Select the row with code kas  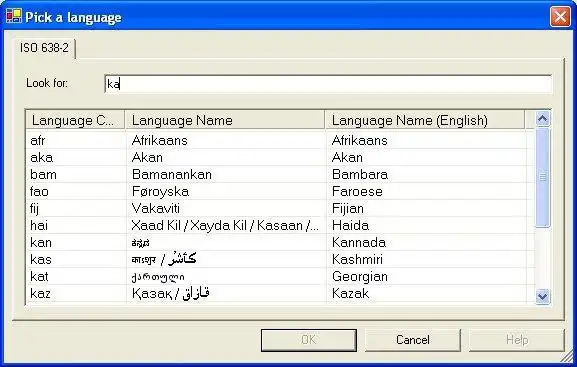[x=280, y=260]
